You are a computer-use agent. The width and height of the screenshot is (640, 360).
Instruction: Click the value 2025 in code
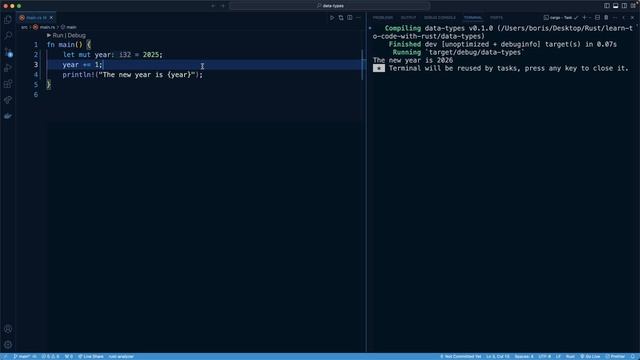151,55
